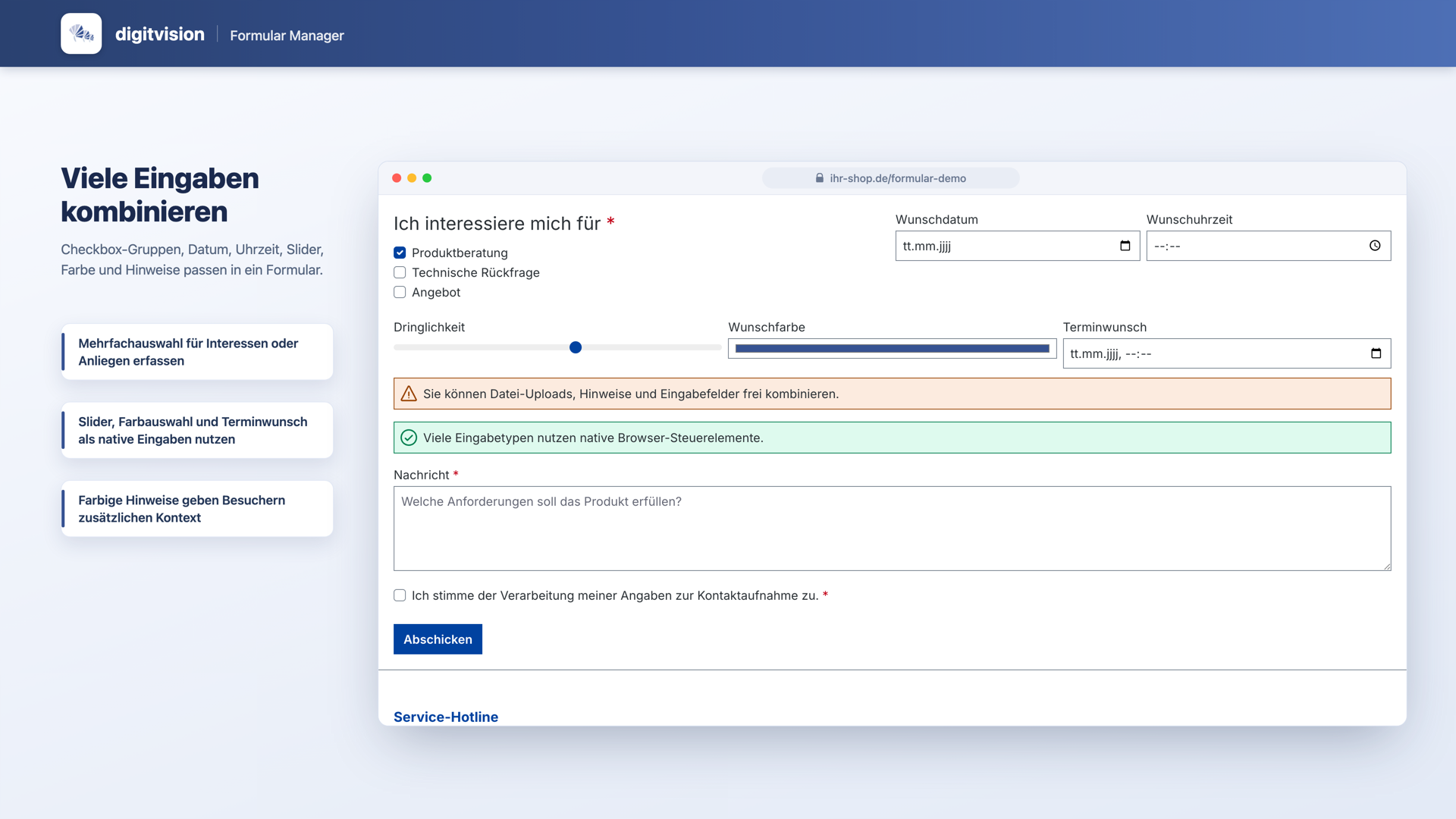The width and height of the screenshot is (1456, 819).
Task: Focus the Wunschuhrzeit time field
Action: pos(1269,246)
